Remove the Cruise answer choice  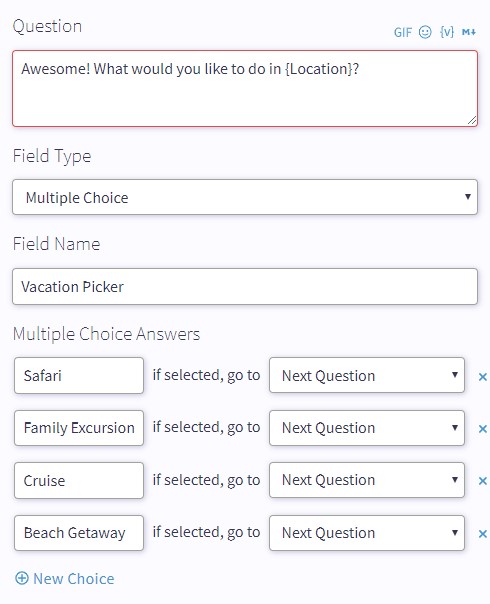point(482,481)
